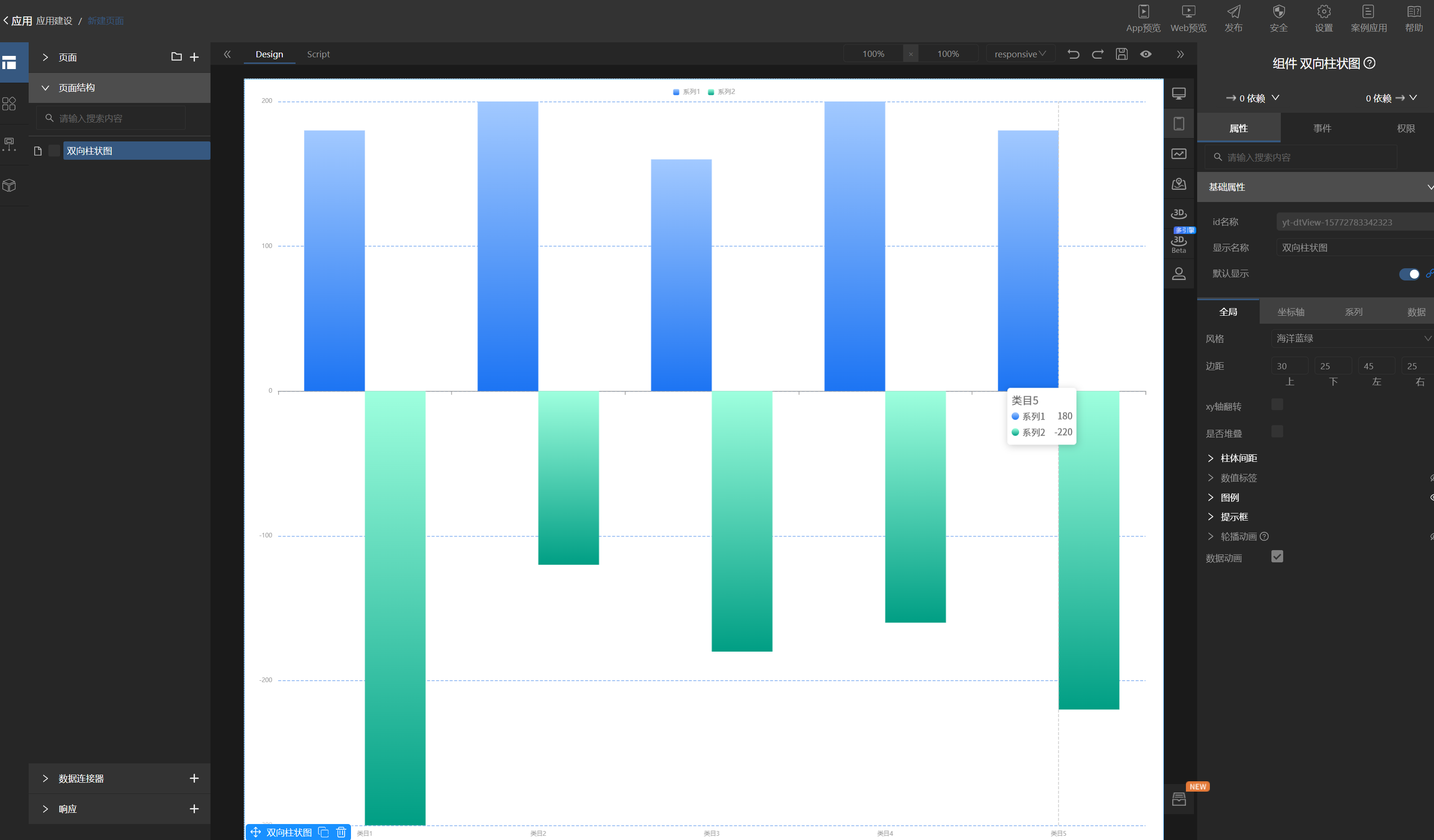Open the responsive size dropdown
The image size is (1434, 840).
click(1021, 54)
